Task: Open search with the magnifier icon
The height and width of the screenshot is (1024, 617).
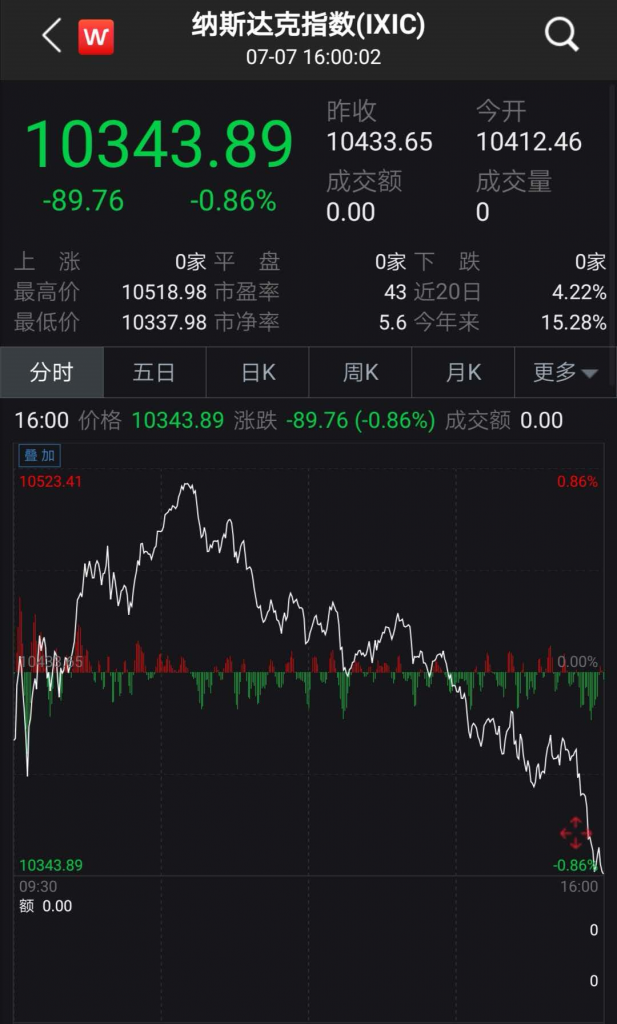Action: (562, 34)
